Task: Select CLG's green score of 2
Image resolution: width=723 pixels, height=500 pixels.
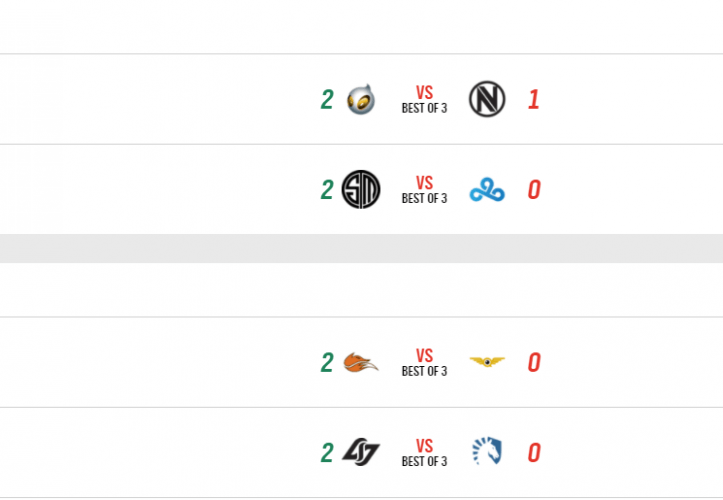Action: [327, 452]
